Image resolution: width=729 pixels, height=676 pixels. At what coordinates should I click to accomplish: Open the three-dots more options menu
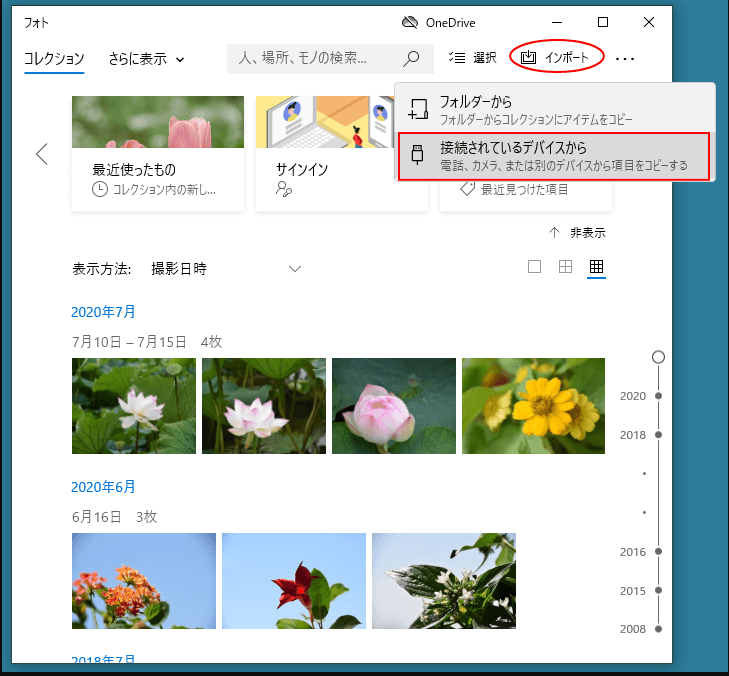(x=625, y=59)
